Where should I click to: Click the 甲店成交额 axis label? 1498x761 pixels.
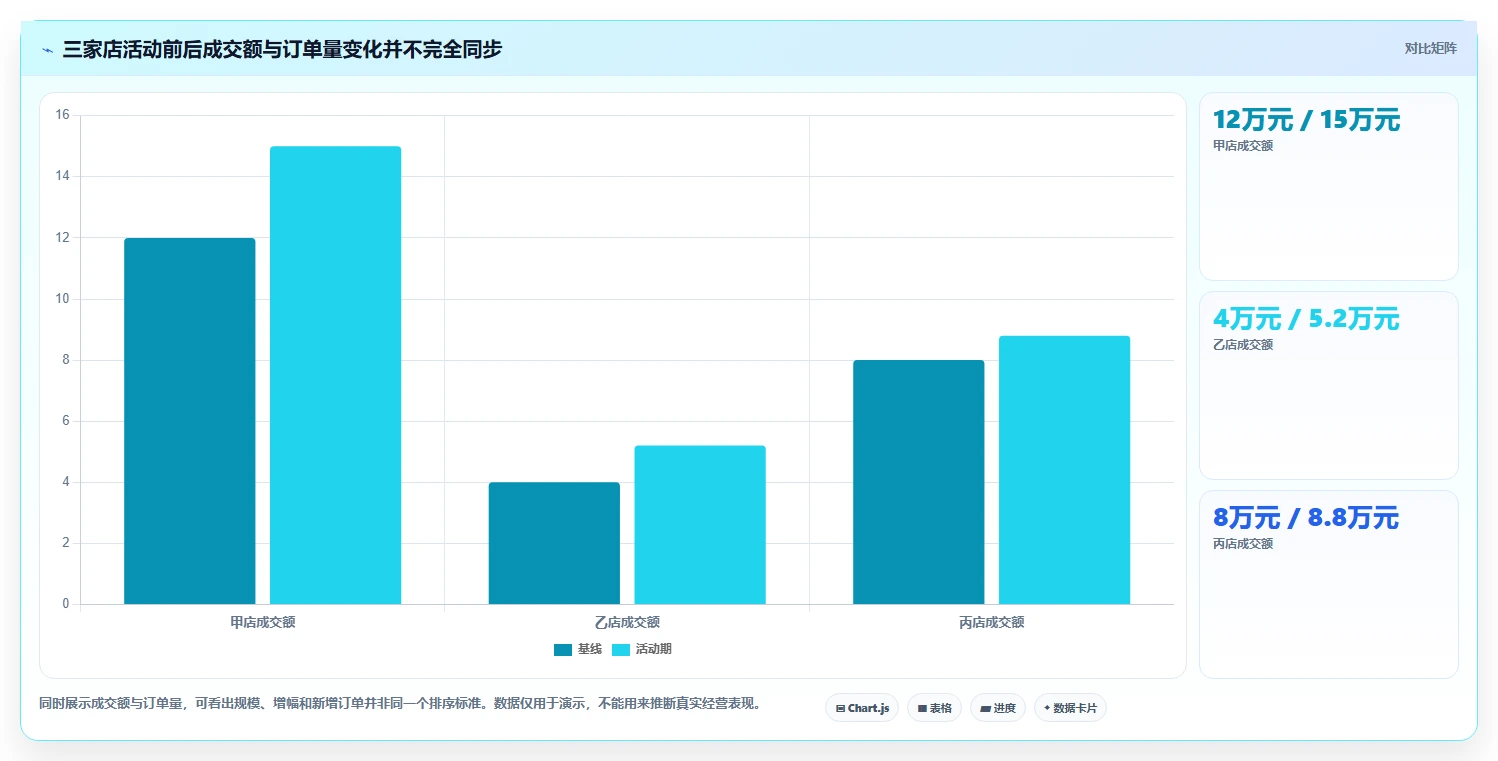pos(263,622)
